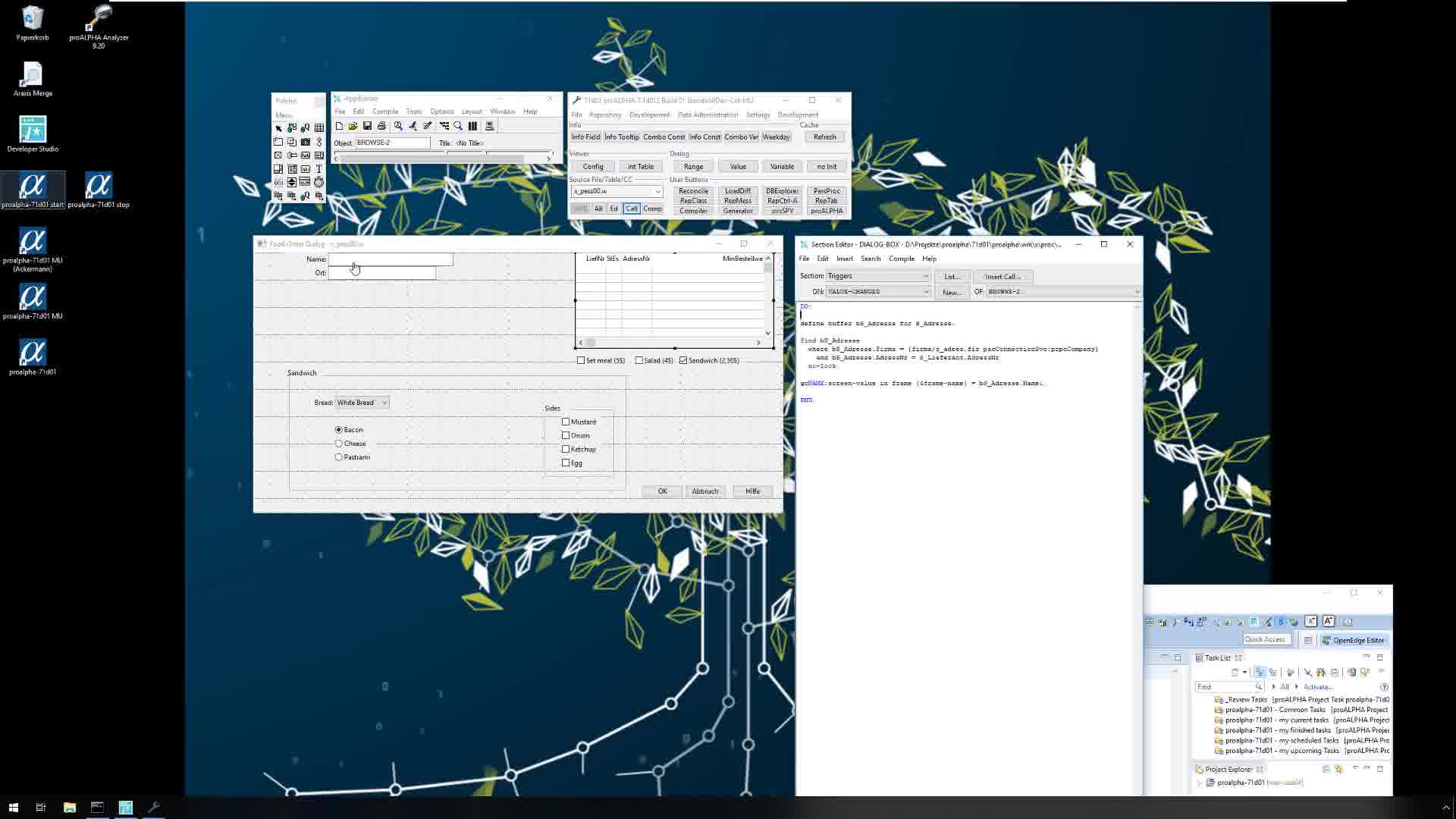Click the Hilfe button
This screenshot has width=1456, height=819.
click(752, 491)
